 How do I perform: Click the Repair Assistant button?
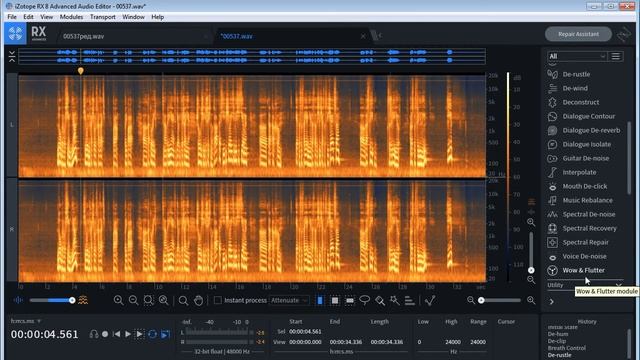(x=578, y=34)
